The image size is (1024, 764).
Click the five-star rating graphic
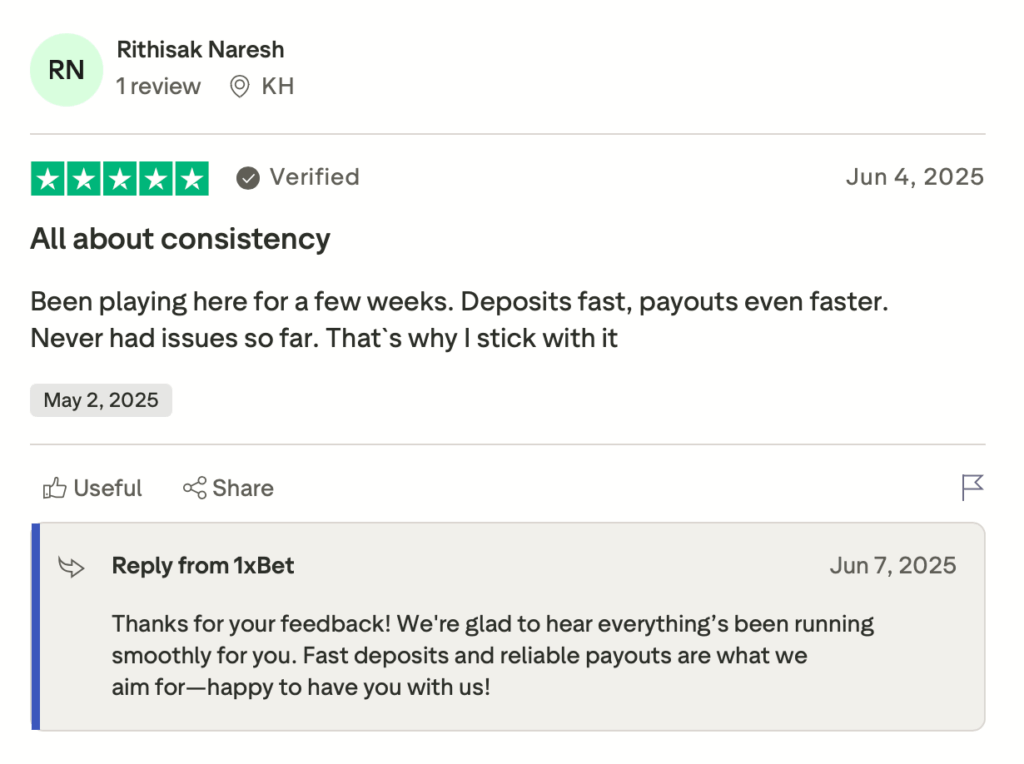coord(120,178)
